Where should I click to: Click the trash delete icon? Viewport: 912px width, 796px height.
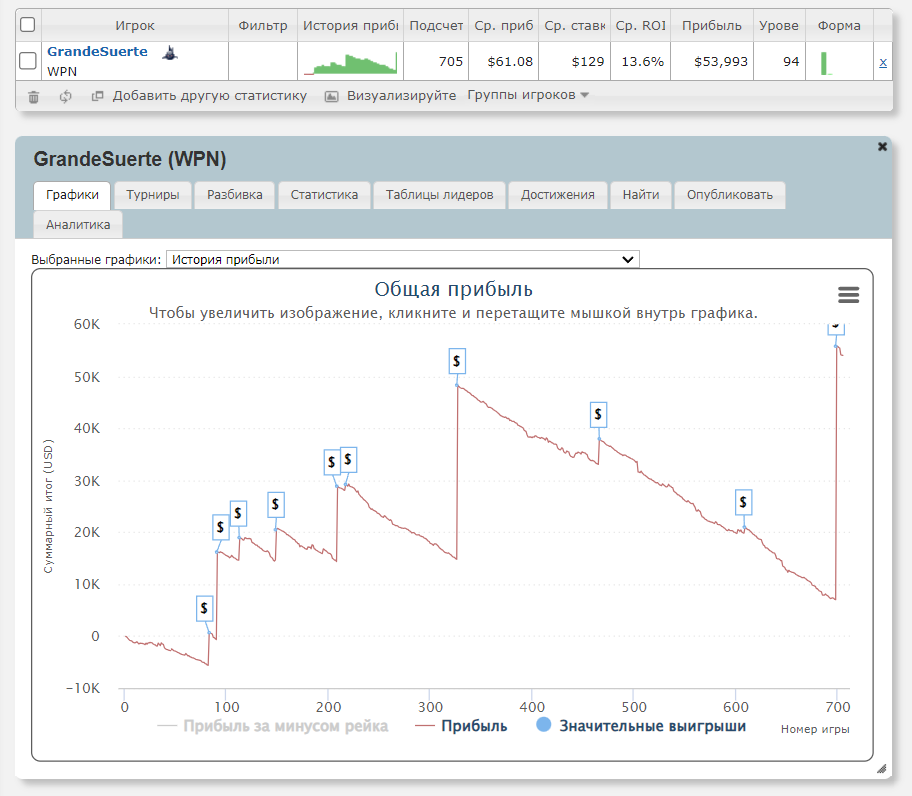coord(34,96)
